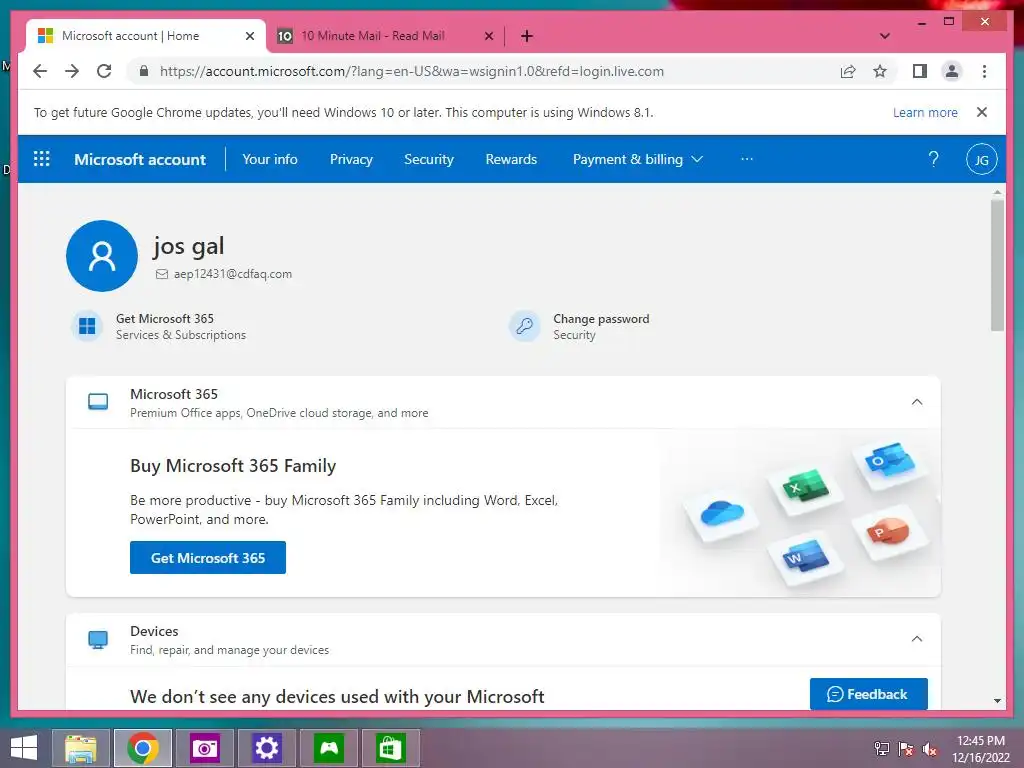Click the page vertical scrollbar thumb
Screen dimensions: 1024x768
coord(997,265)
